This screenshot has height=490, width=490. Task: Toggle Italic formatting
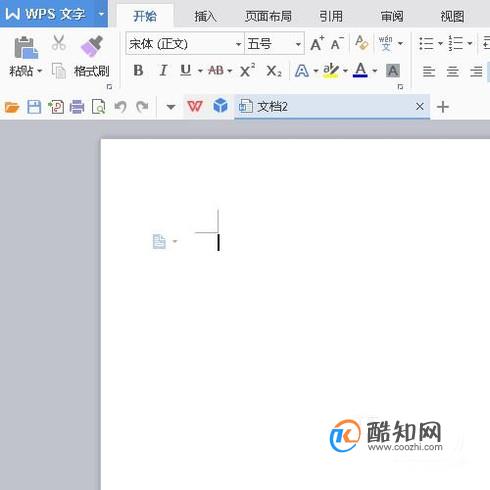(163, 70)
